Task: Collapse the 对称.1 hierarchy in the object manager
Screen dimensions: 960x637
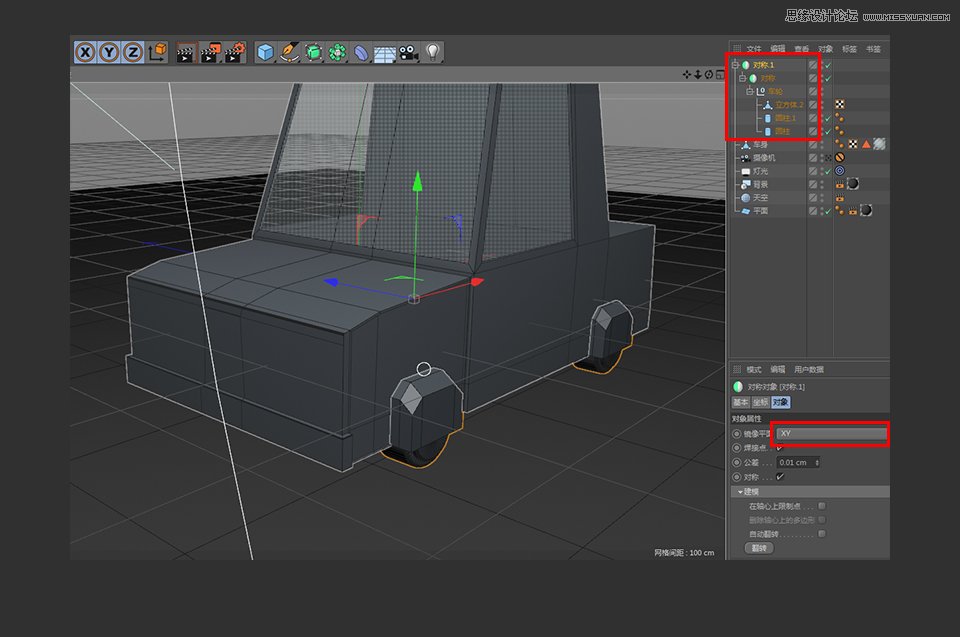Action: pyautogui.click(x=735, y=65)
